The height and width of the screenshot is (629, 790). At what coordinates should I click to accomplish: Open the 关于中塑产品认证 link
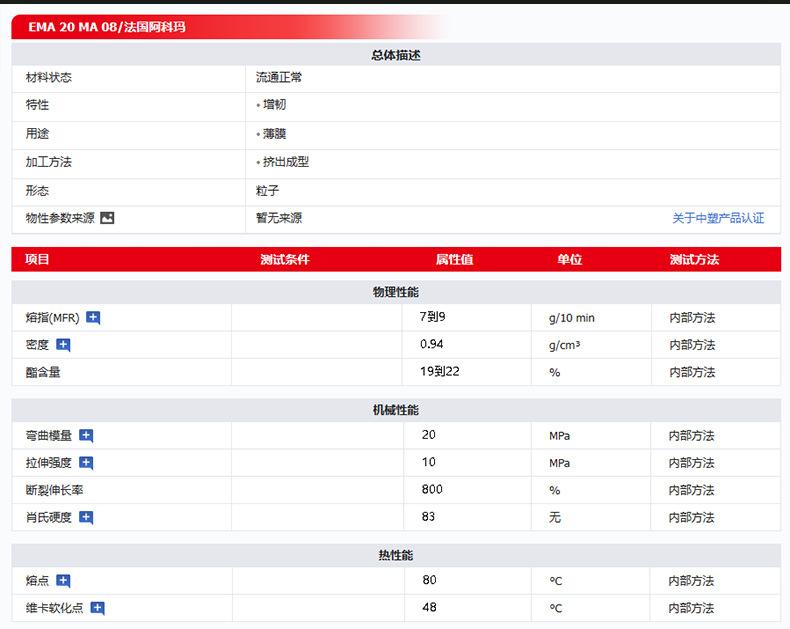pyautogui.click(x=717, y=218)
